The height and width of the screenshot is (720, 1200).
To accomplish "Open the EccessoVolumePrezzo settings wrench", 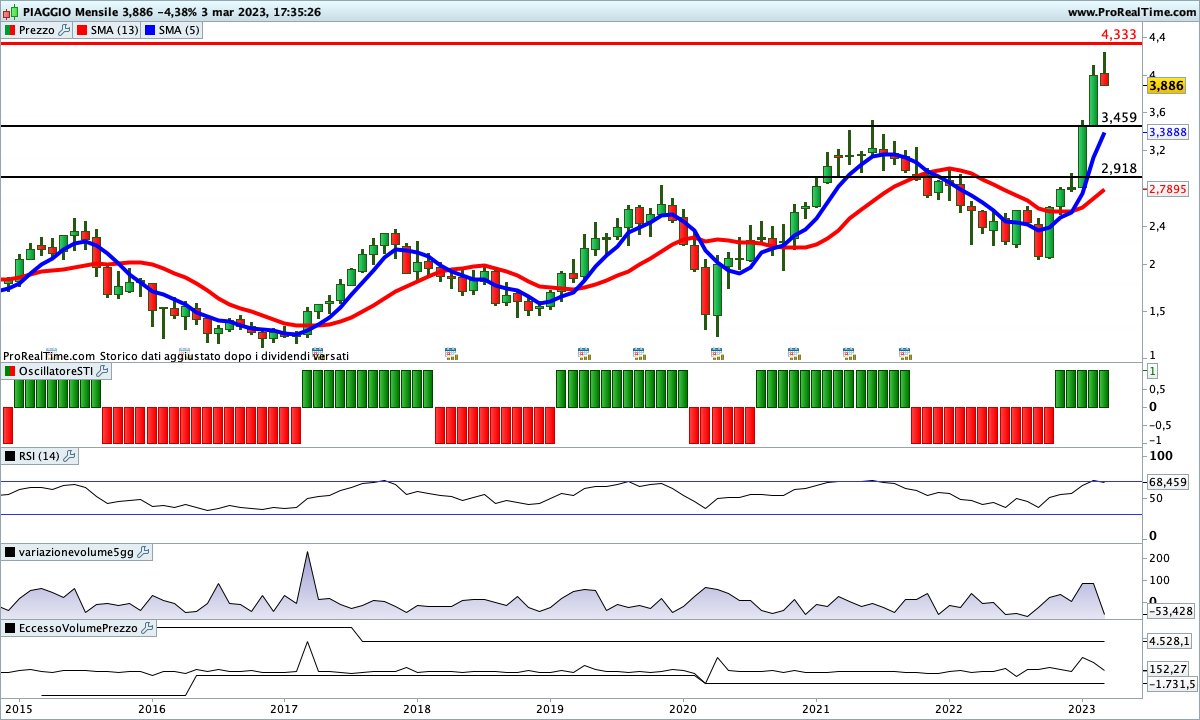I will [x=148, y=628].
